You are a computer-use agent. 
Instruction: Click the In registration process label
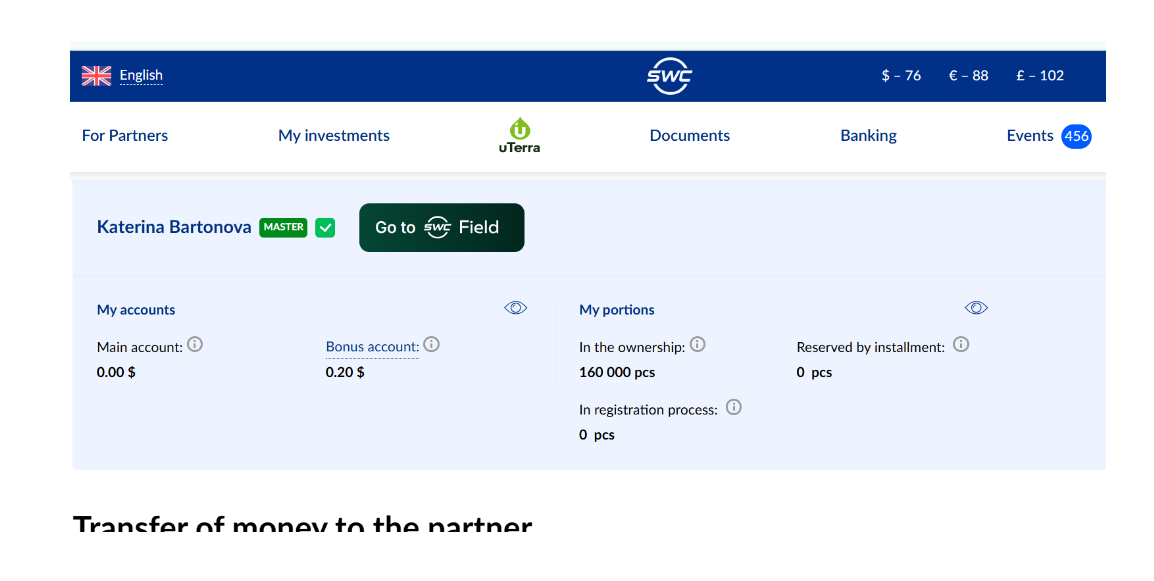[x=648, y=410]
